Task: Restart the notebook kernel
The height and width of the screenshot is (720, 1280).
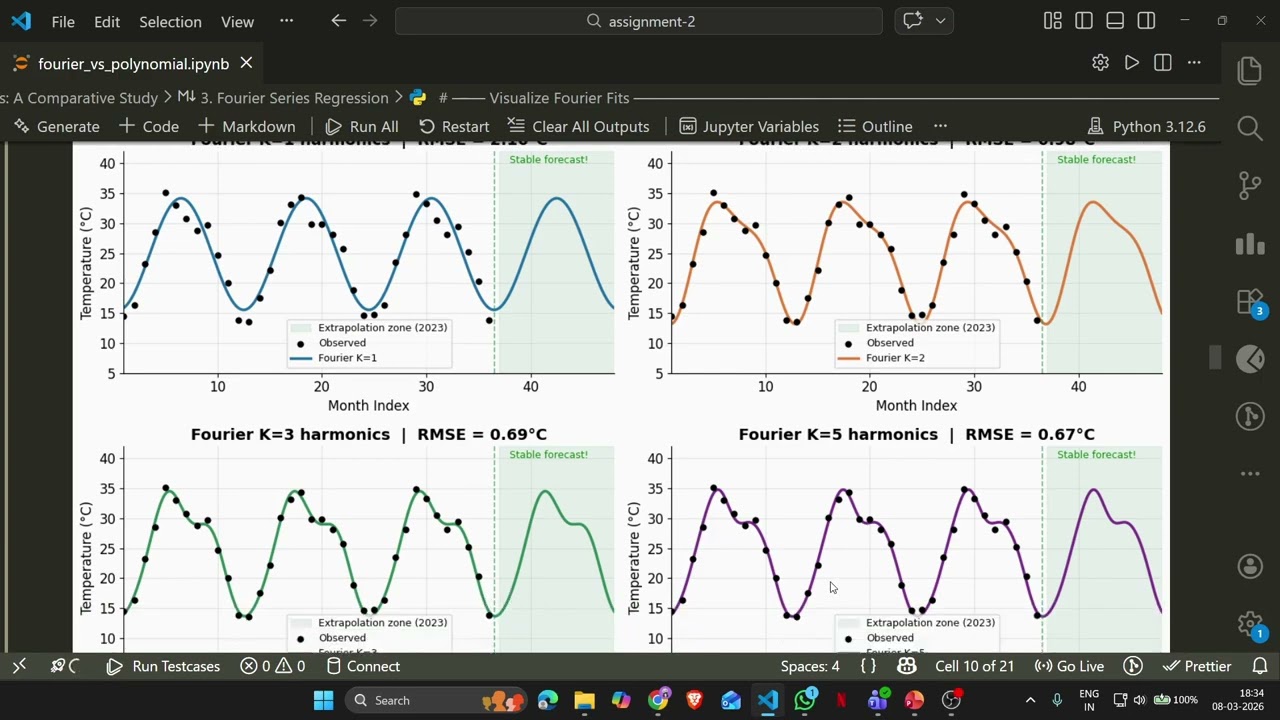Action: point(454,126)
